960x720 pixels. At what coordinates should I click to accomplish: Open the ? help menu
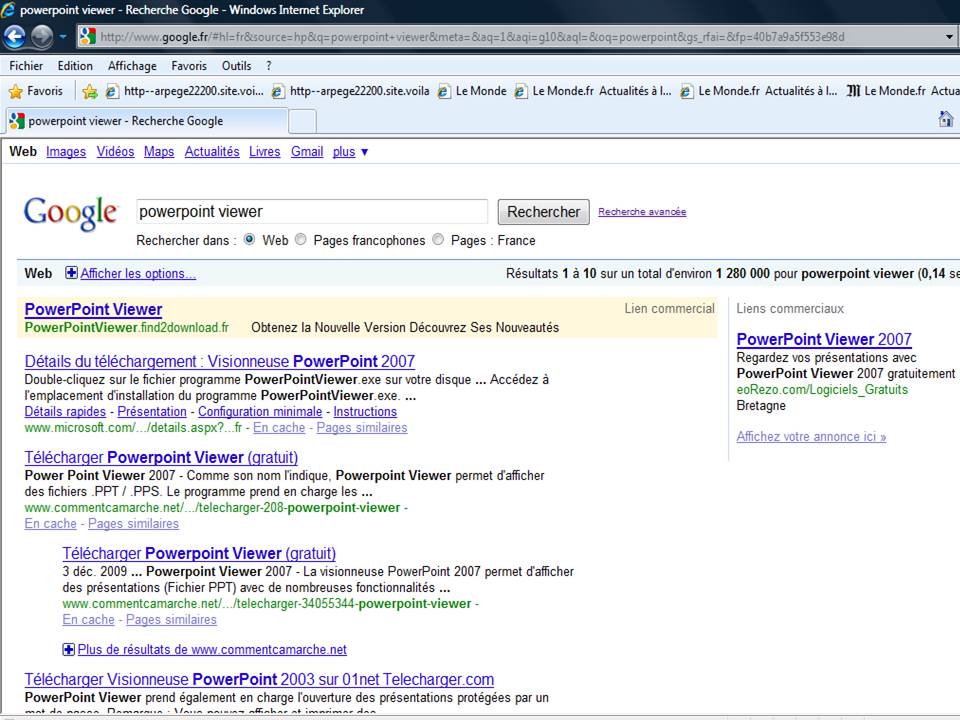[269, 66]
